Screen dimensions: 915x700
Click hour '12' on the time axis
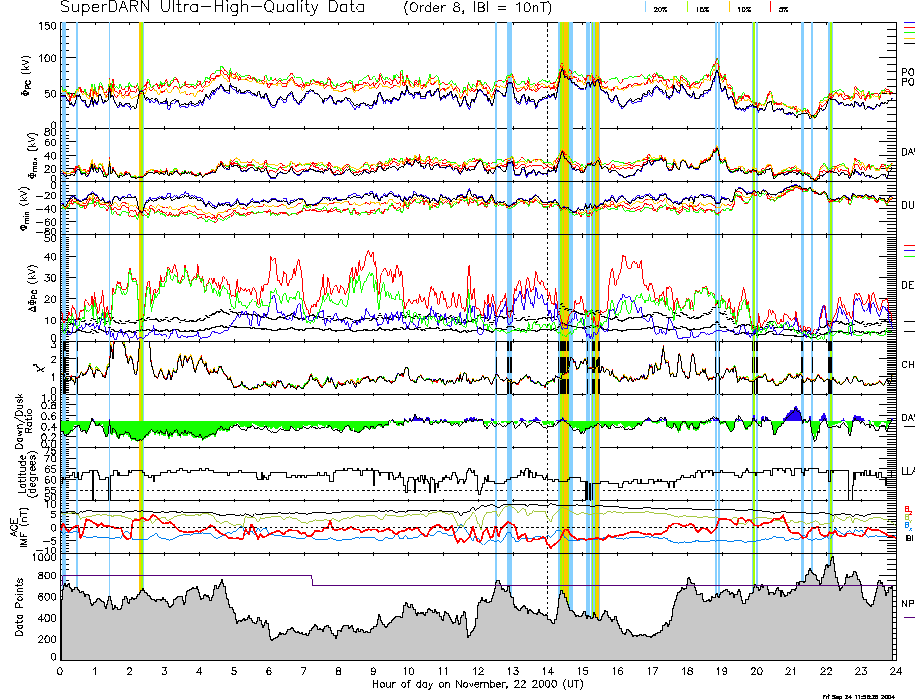click(x=478, y=671)
